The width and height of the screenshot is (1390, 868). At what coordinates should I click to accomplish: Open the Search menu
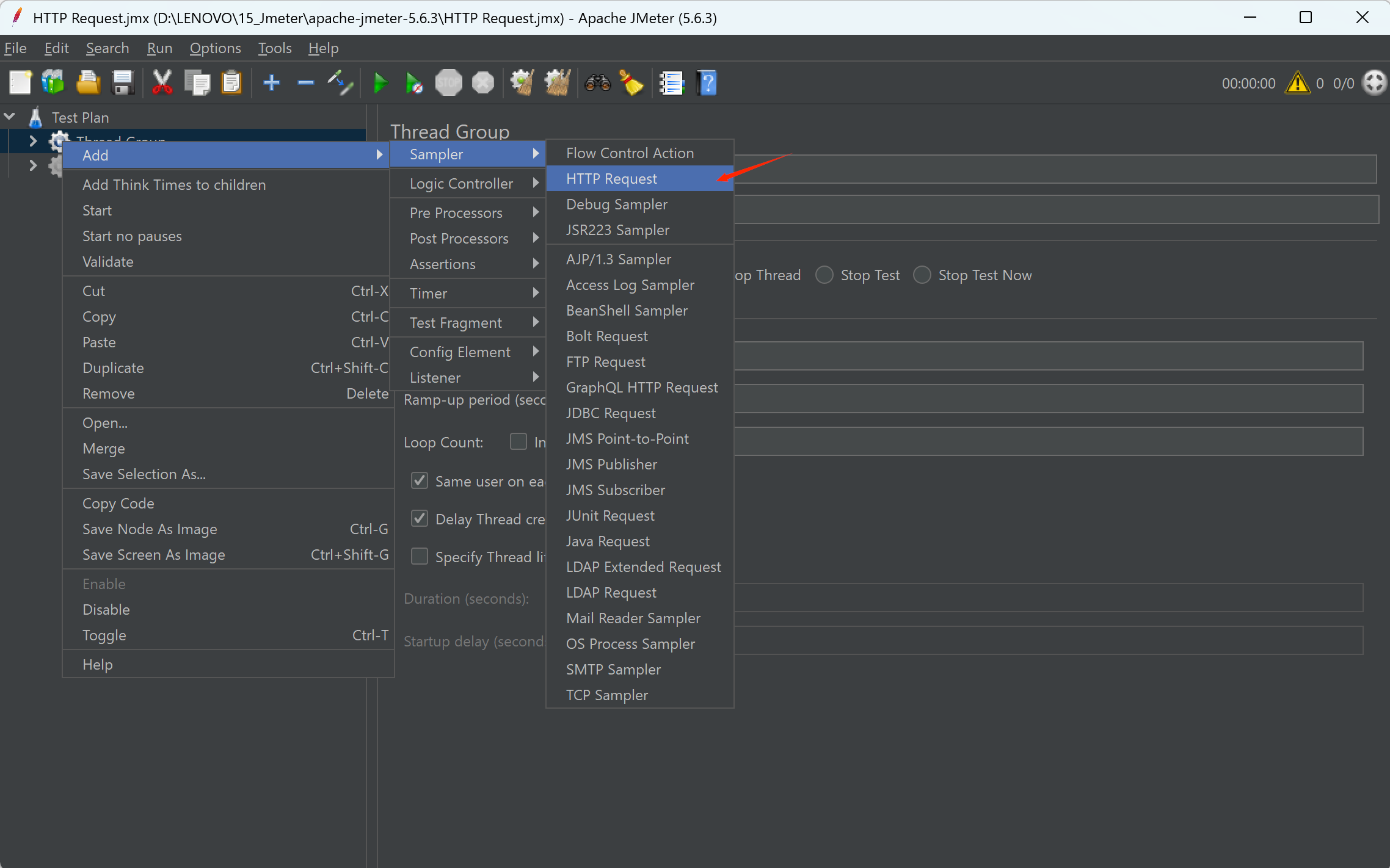click(107, 48)
